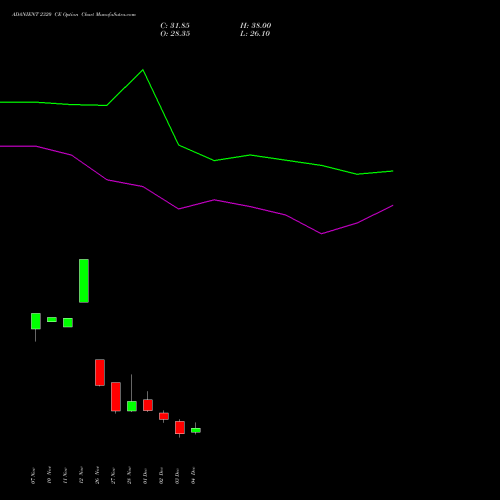Click the lowest dip of the purple line

click(x=321, y=234)
